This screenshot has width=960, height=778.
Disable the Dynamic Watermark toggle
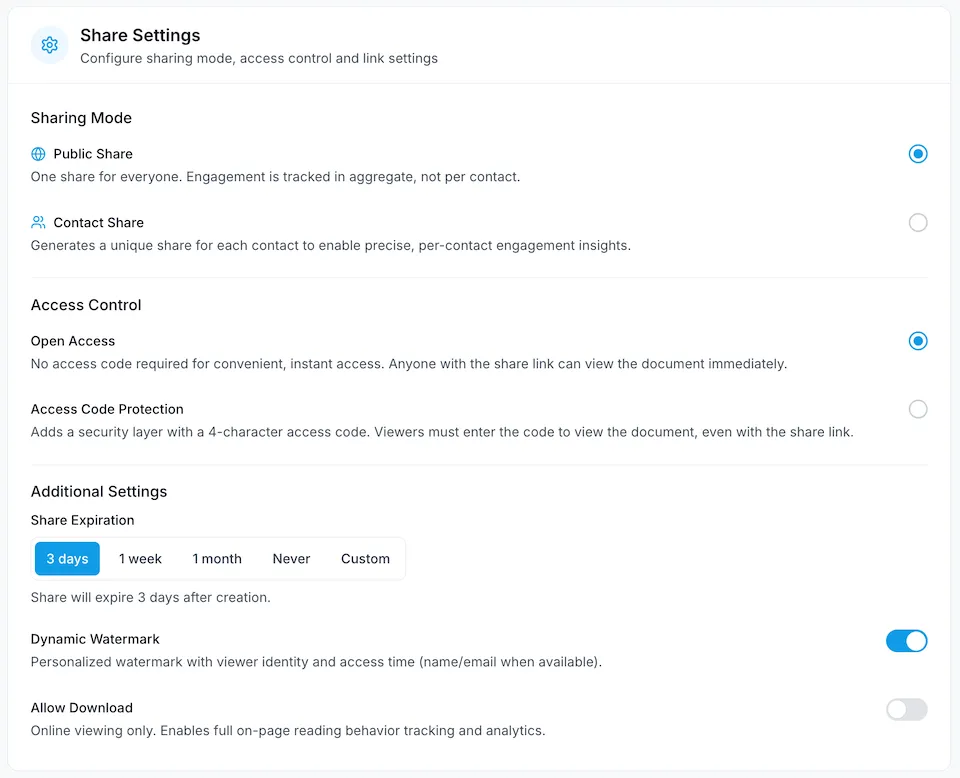coord(906,641)
